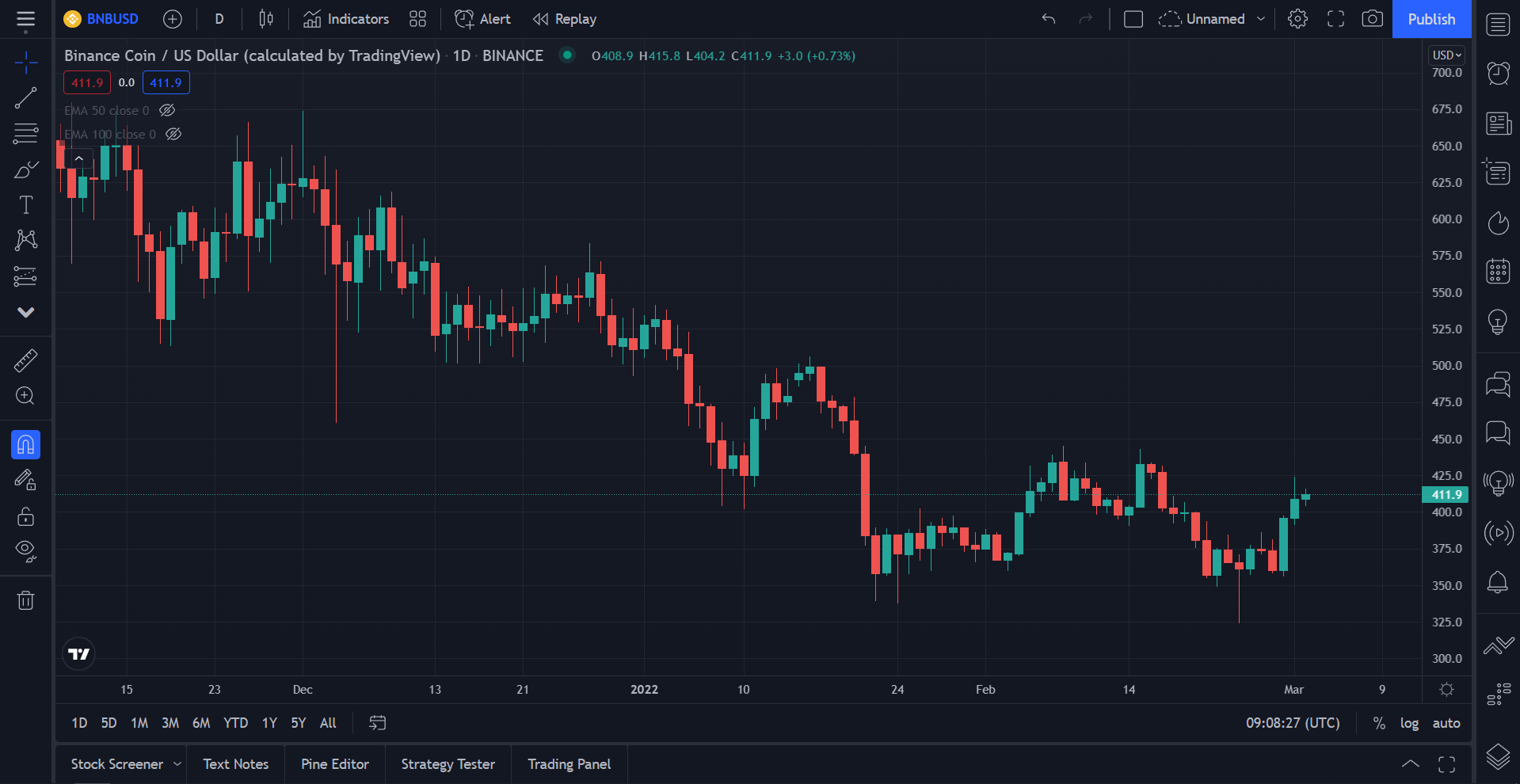Open the 09:08:27 (UTC) timezone menu
This screenshot has width=1520, height=784.
[1293, 723]
